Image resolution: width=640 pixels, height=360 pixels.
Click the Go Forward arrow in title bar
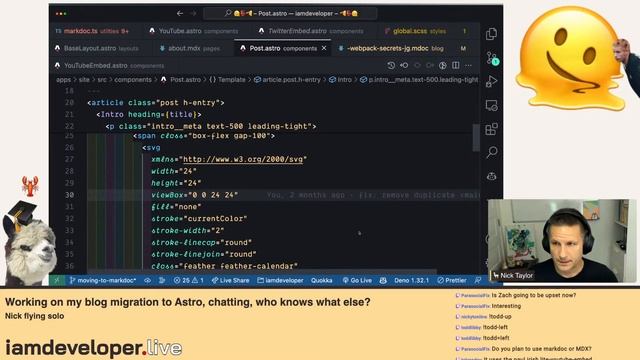point(193,13)
